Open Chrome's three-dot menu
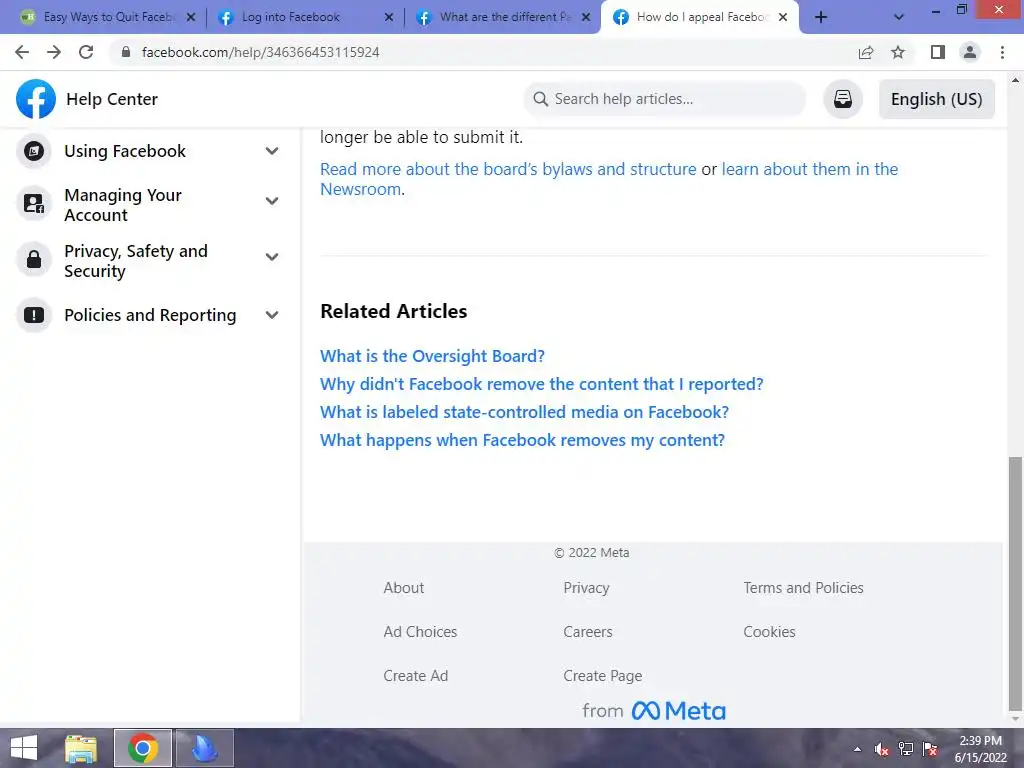The height and width of the screenshot is (768, 1024). [1002, 52]
